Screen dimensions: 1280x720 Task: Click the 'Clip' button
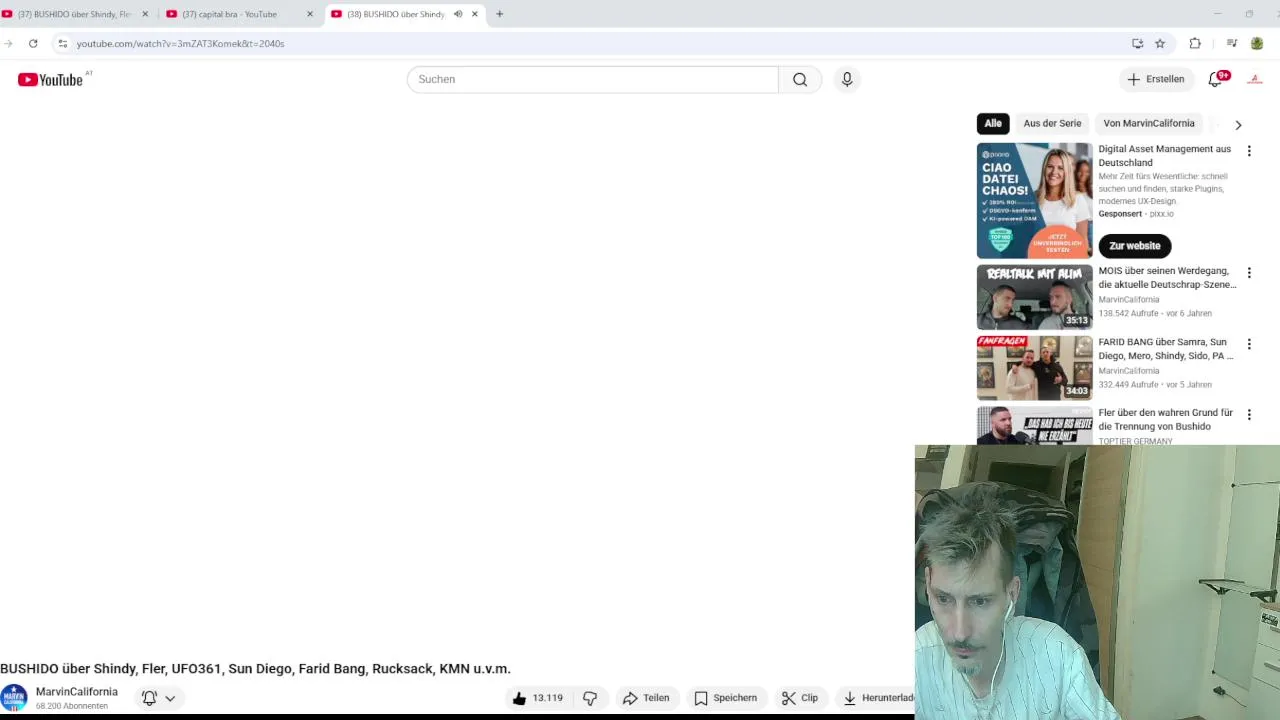pyautogui.click(x=800, y=698)
